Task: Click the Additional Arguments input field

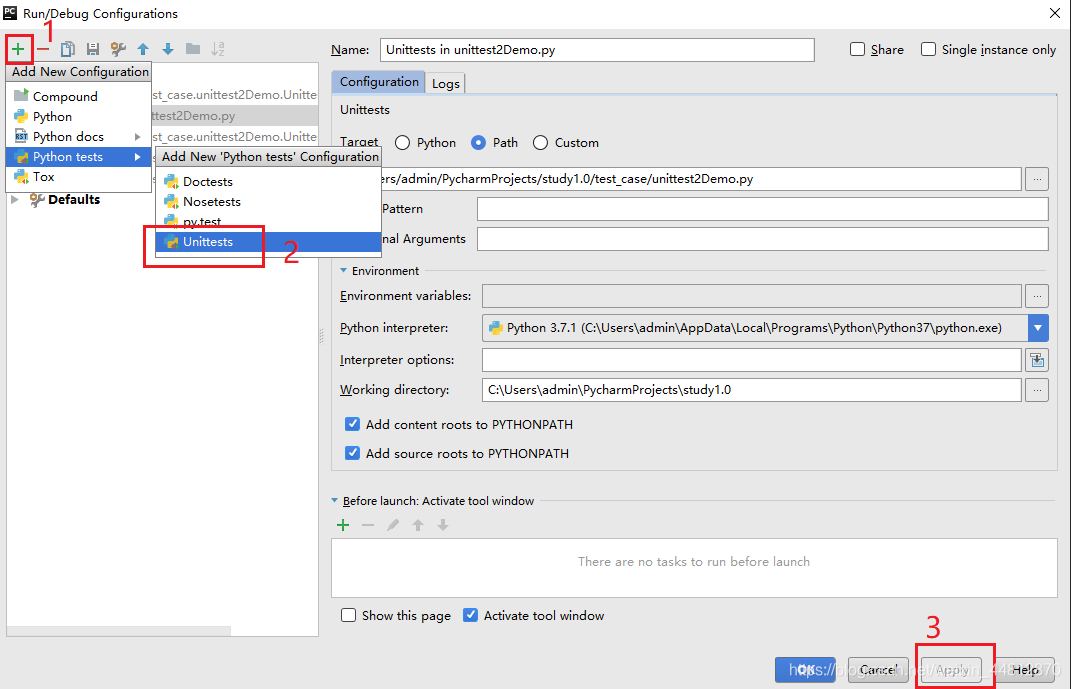Action: coord(762,239)
